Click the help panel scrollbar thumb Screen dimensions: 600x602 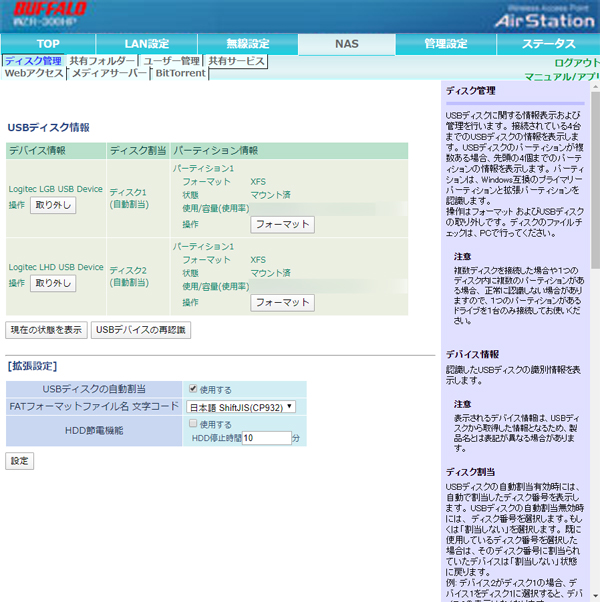pyautogui.click(x=595, y=180)
